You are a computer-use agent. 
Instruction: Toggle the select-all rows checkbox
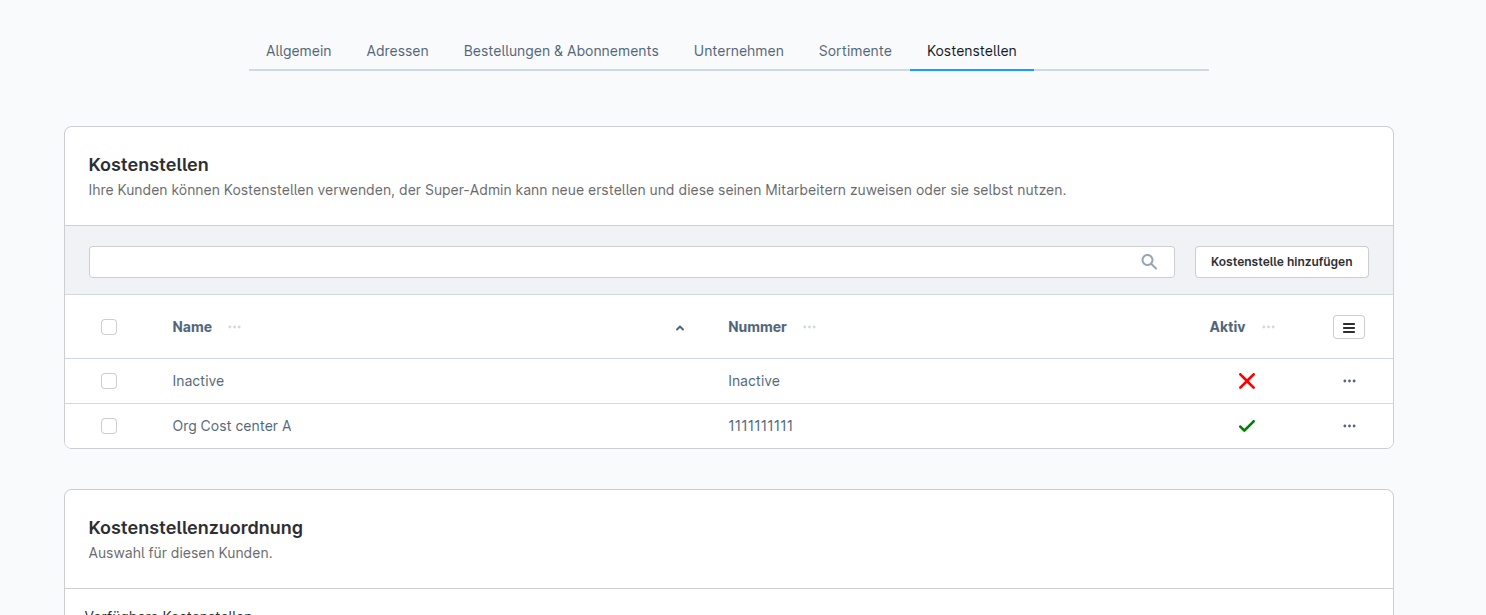click(x=109, y=327)
